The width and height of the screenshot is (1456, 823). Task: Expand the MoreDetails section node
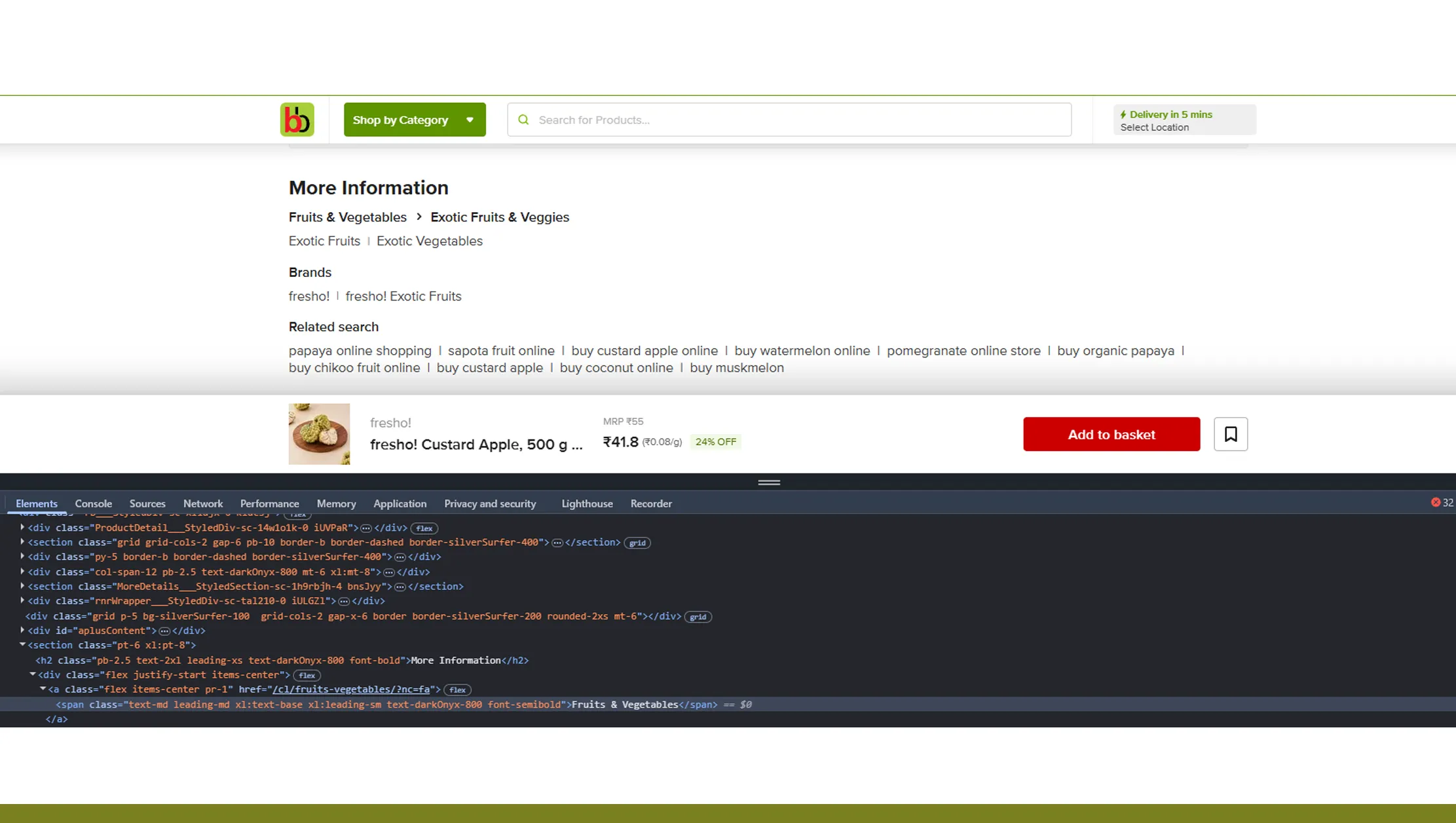pos(22,586)
